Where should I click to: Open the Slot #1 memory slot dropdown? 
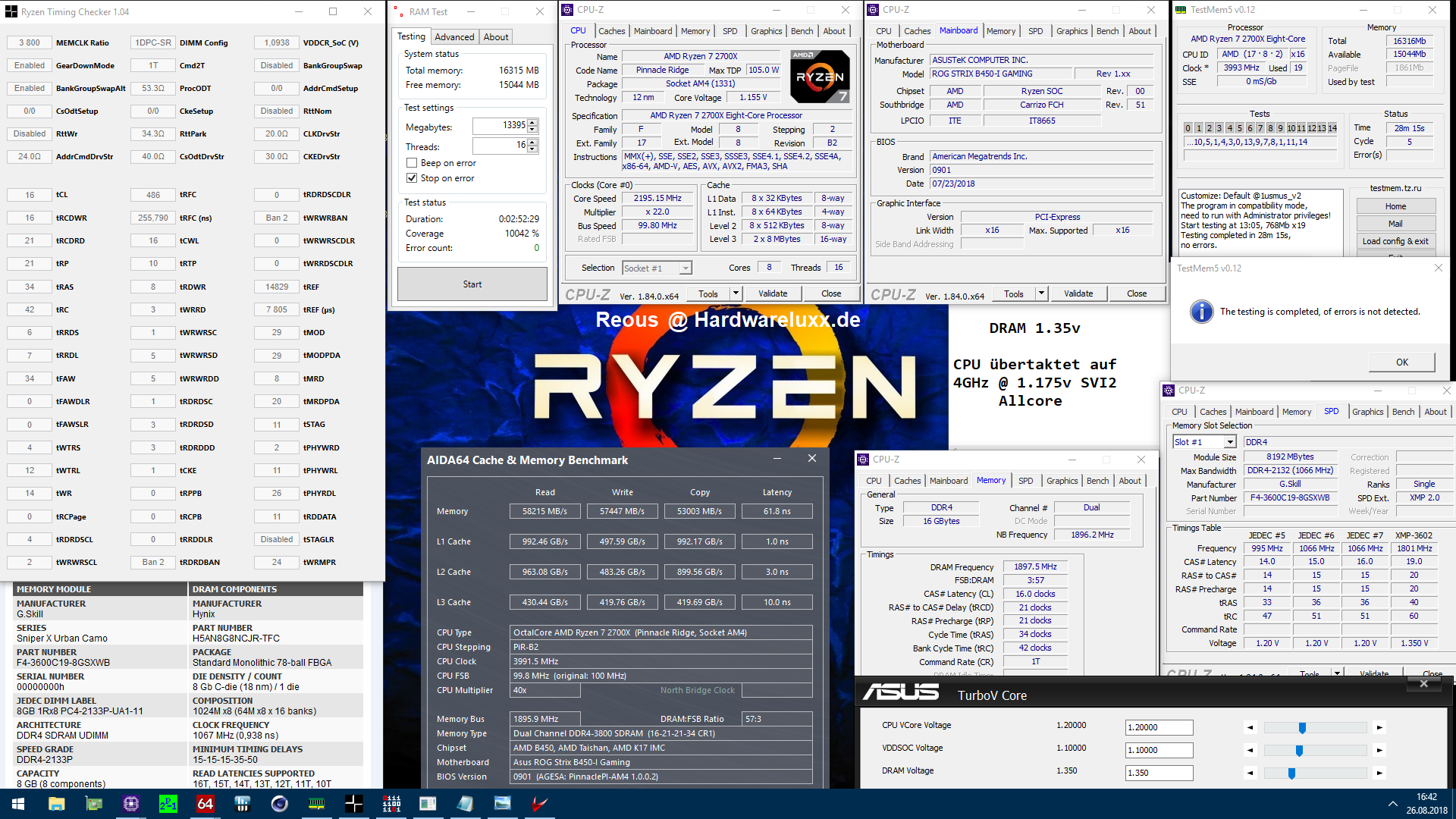[1229, 442]
